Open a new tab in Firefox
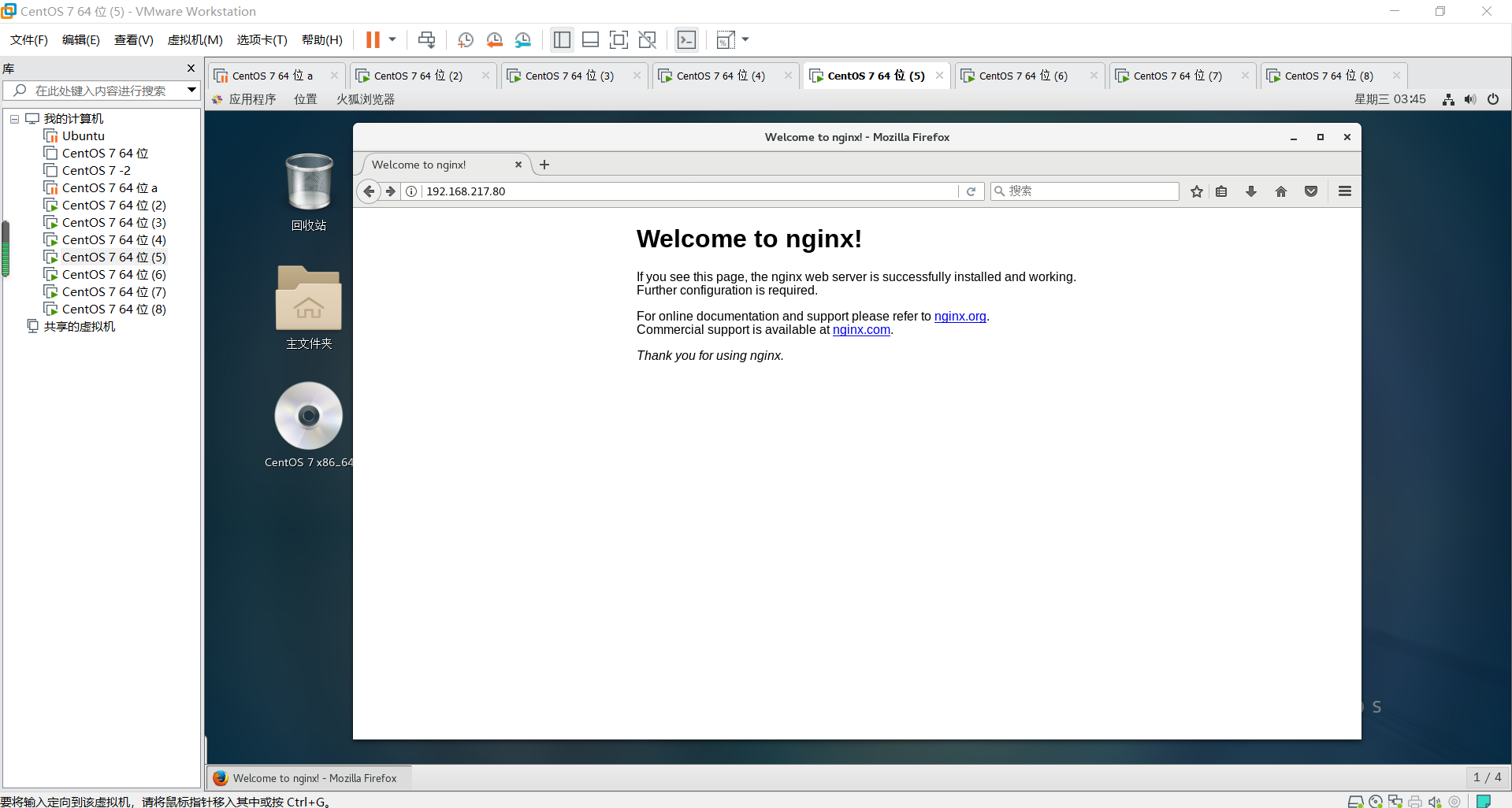 point(544,165)
